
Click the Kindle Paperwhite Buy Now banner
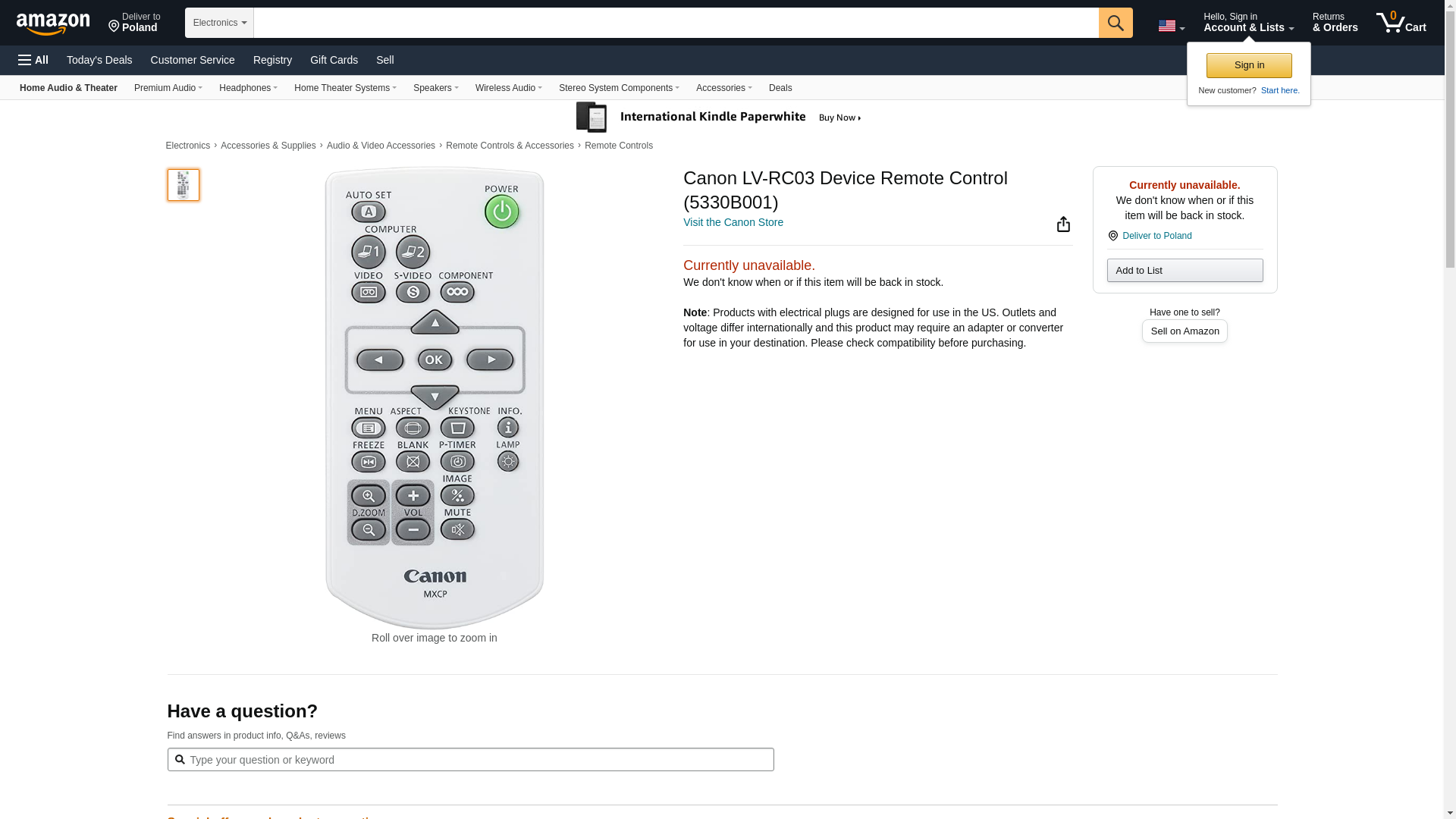coord(719,118)
